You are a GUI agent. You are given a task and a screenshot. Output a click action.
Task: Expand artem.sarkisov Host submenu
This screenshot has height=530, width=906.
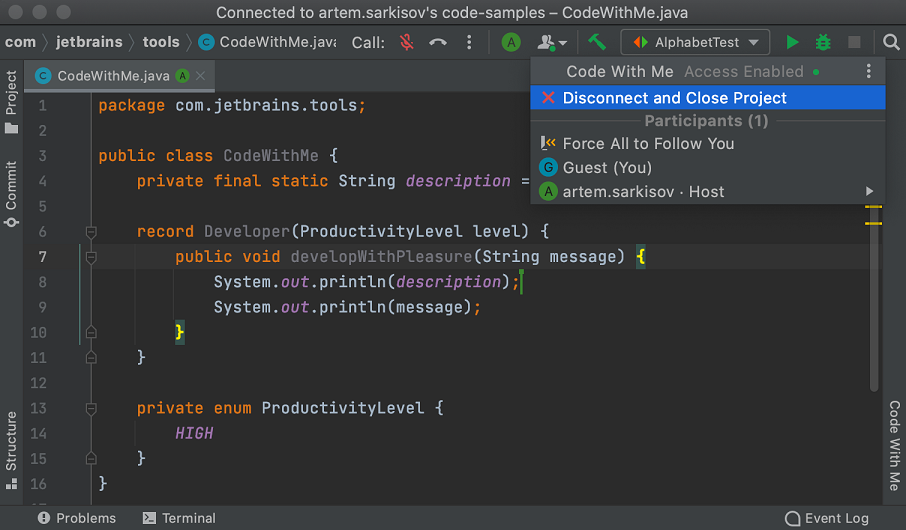point(869,191)
